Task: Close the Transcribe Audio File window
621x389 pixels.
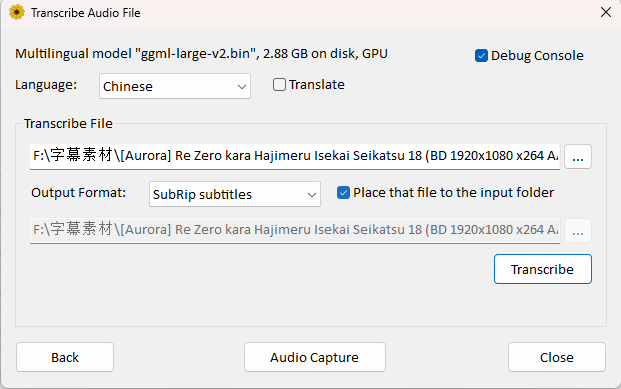Action: [606, 12]
